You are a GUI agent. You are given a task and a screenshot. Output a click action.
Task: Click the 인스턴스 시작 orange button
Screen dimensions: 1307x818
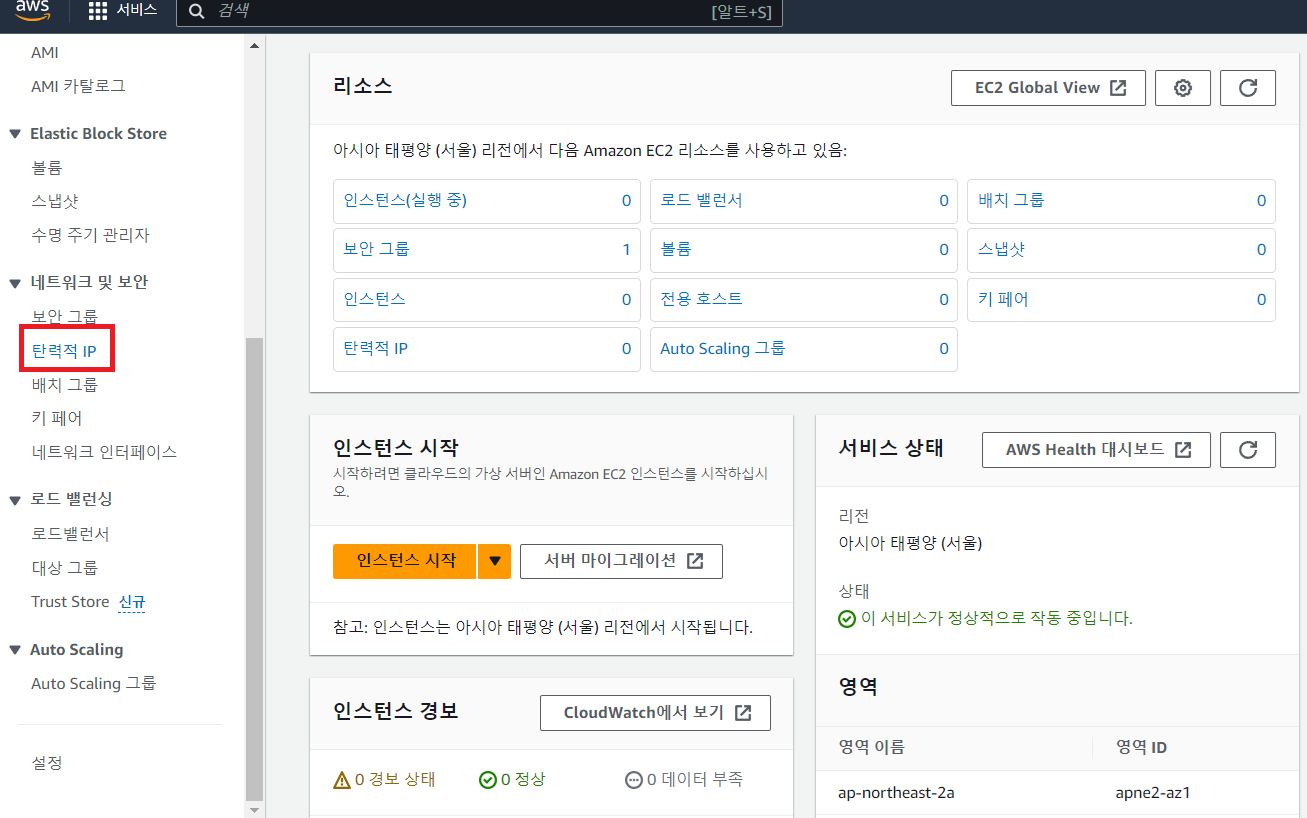405,561
